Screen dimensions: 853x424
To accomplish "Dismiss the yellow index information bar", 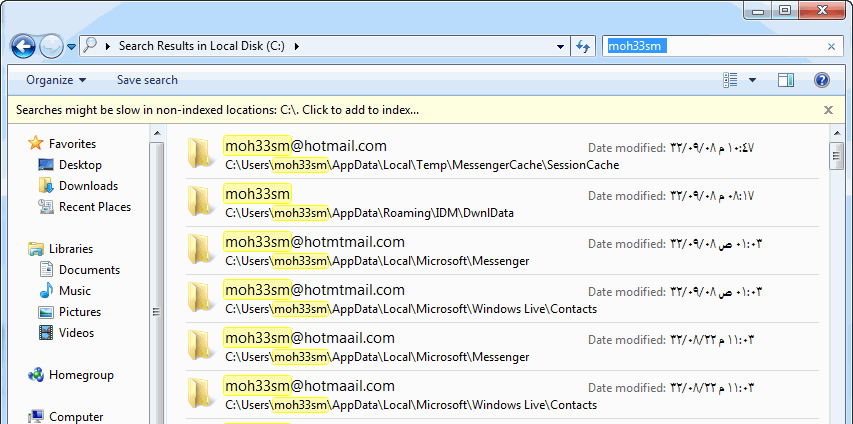I will (829, 110).
